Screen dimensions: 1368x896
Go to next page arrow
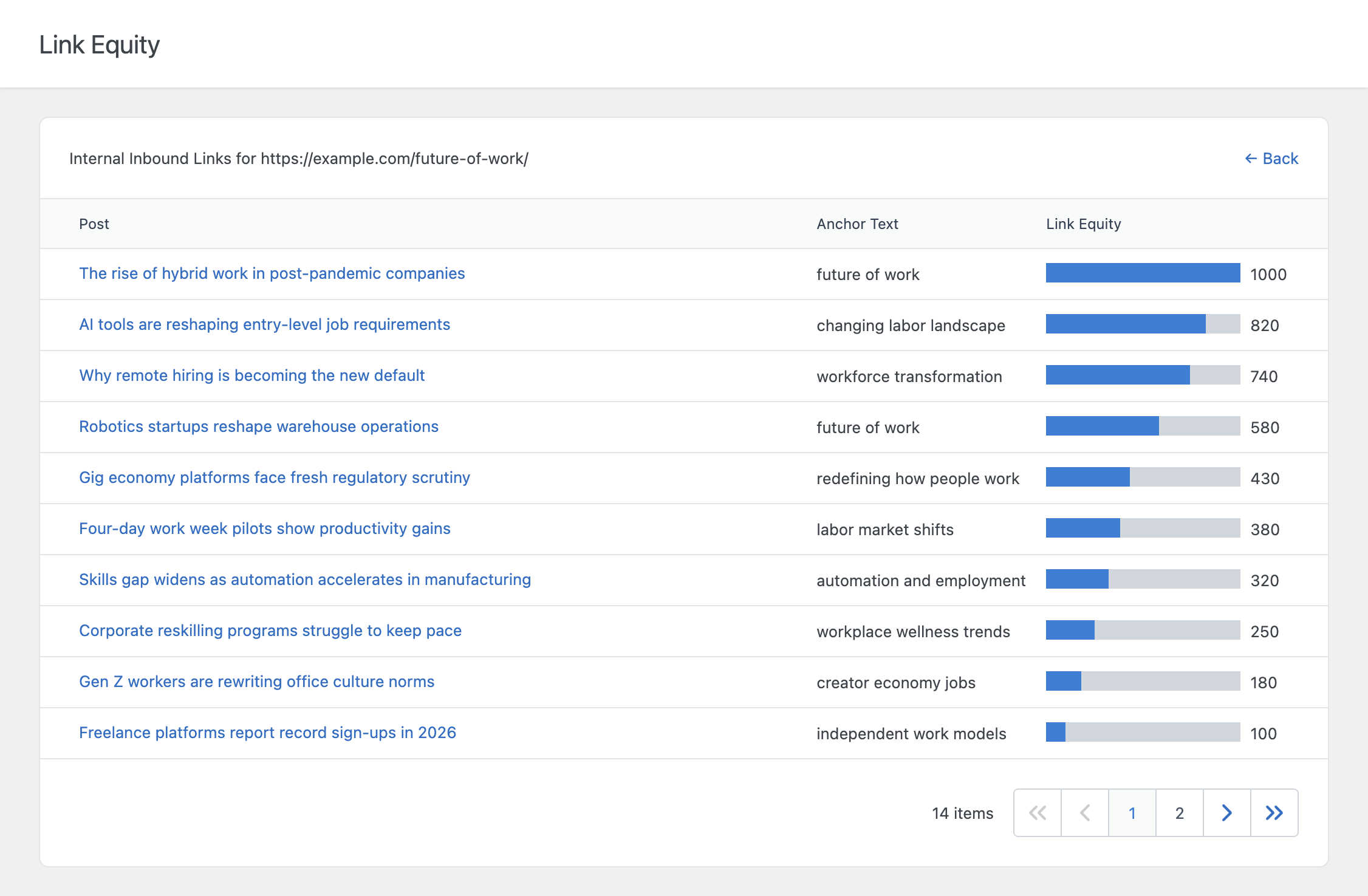(x=1227, y=813)
